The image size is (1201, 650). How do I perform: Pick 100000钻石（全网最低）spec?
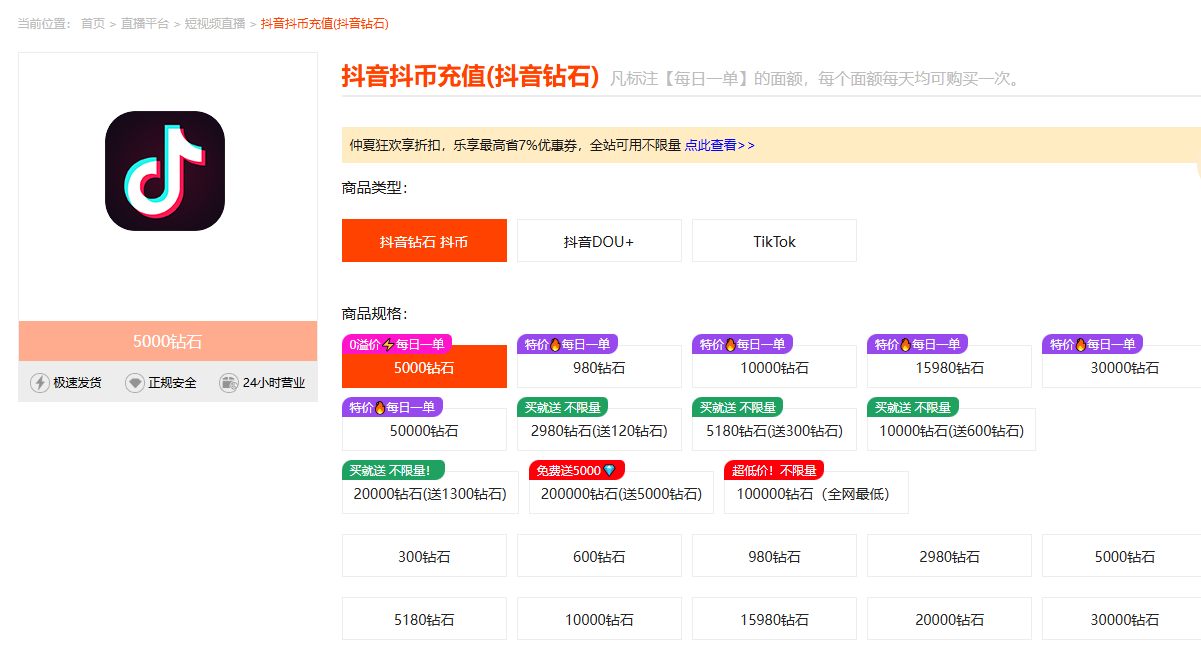(816, 493)
